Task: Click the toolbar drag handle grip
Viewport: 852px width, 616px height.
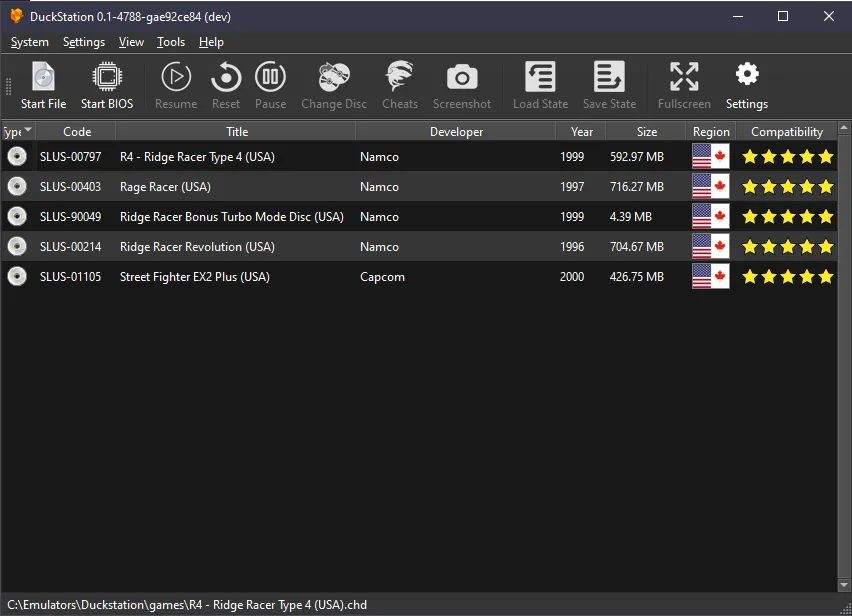Action: tap(8, 87)
